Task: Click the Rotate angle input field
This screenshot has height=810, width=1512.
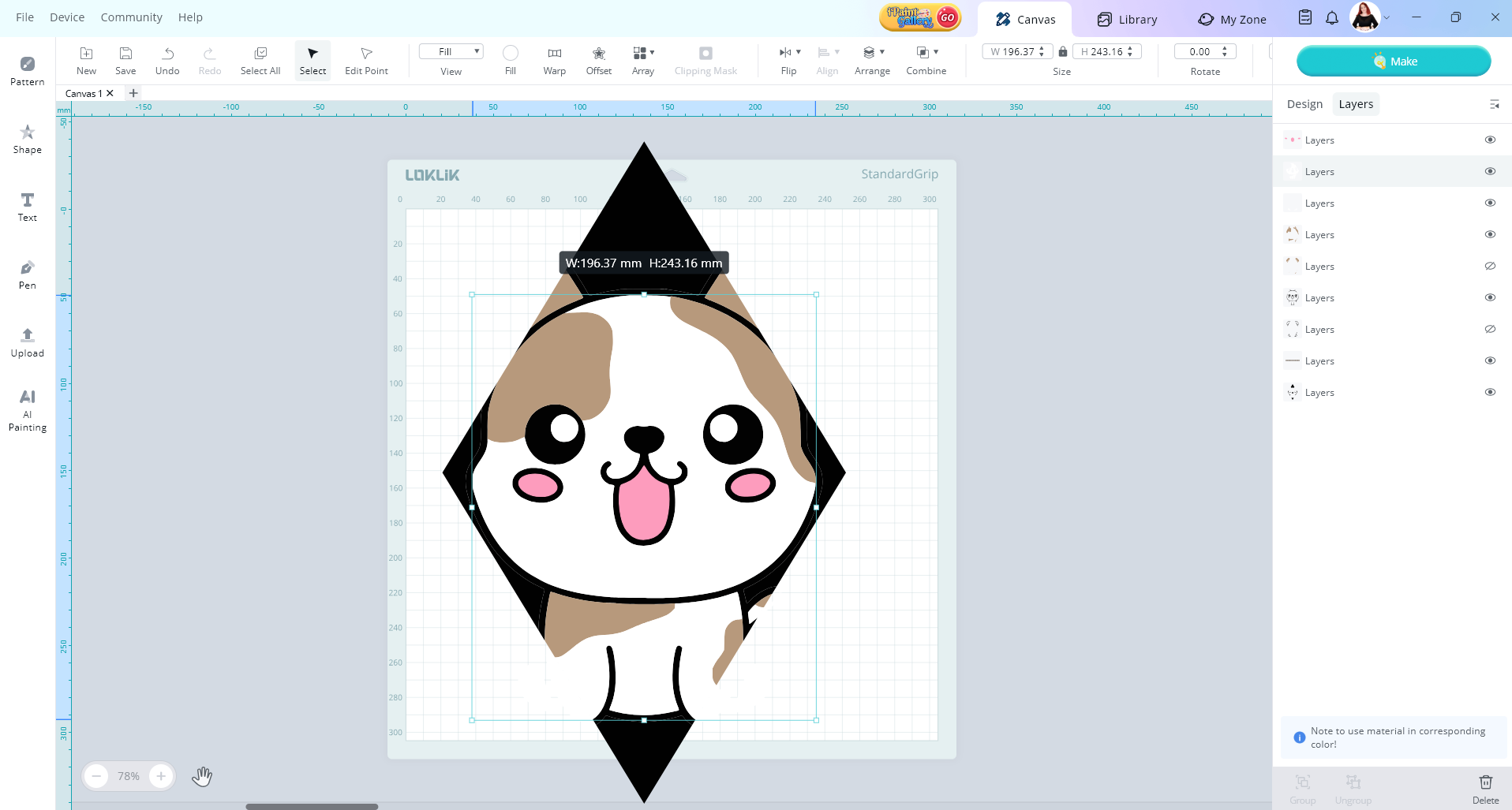Action: point(1199,52)
